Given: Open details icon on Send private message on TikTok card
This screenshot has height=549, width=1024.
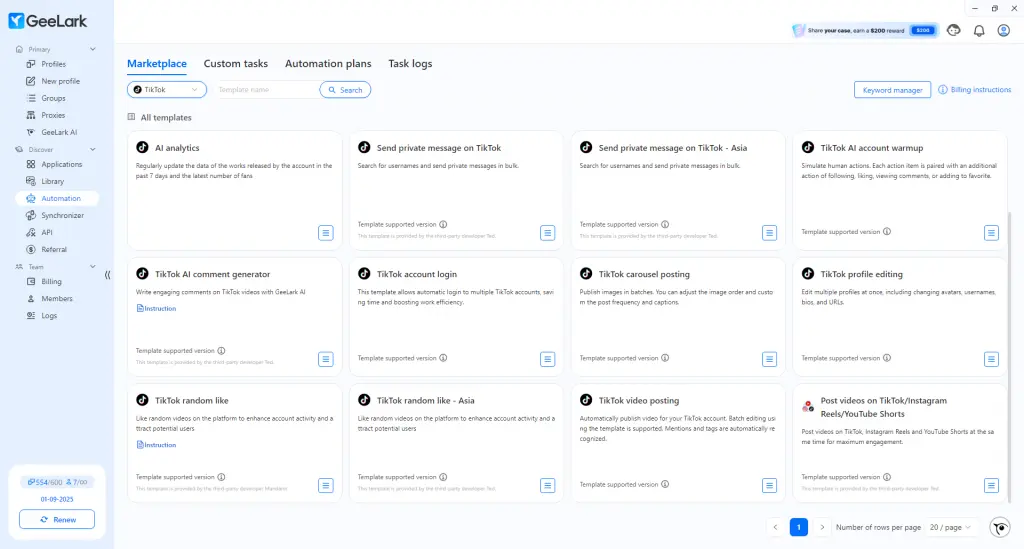Looking at the screenshot, I should coord(547,232).
